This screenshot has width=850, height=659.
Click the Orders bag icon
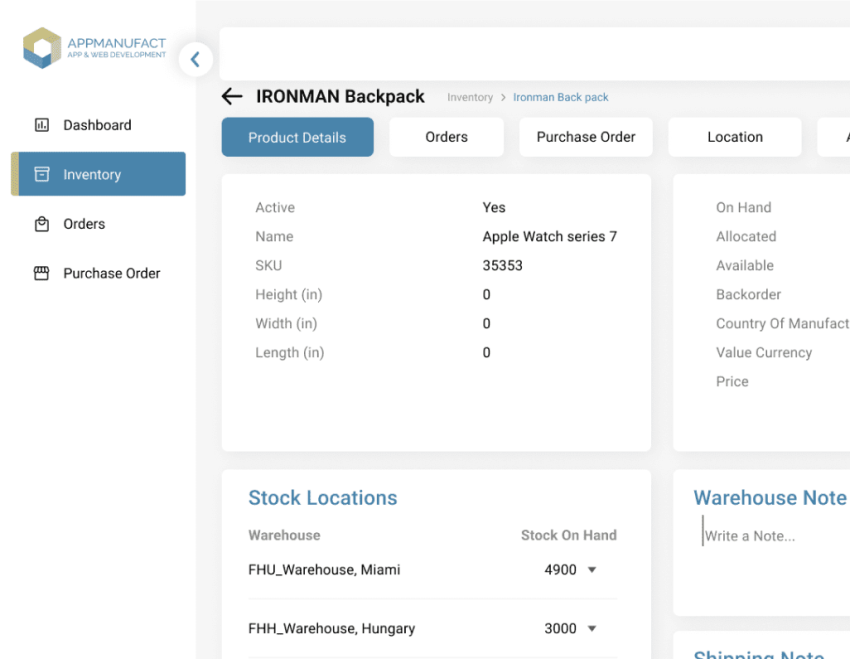point(42,224)
